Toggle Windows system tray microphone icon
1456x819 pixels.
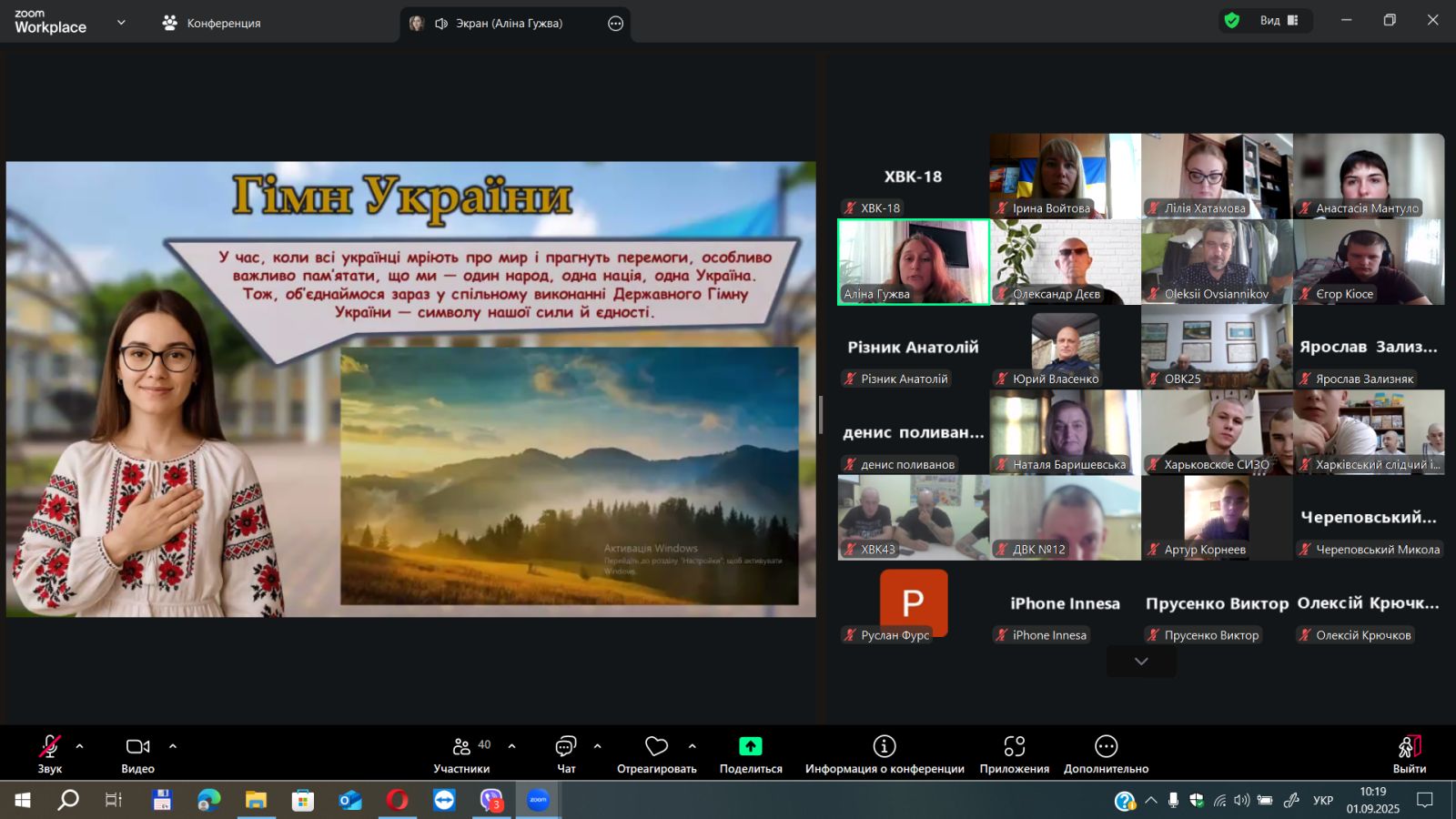point(1173,801)
